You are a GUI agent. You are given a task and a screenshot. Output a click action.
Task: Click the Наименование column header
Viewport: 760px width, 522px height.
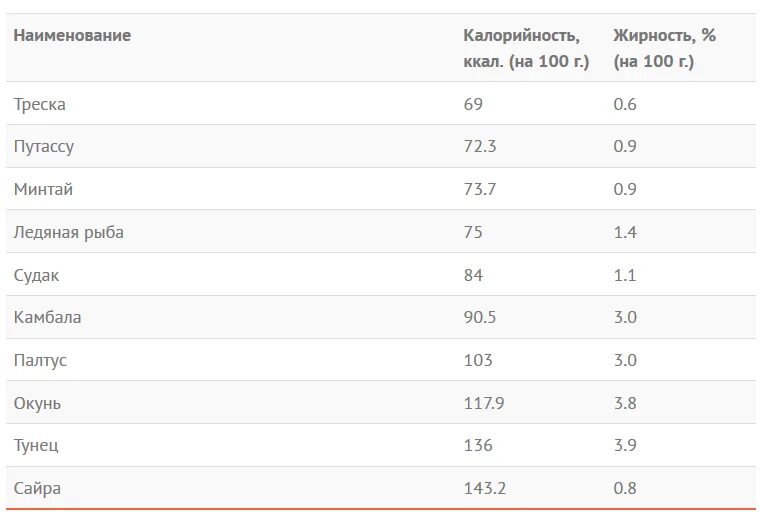click(x=72, y=35)
